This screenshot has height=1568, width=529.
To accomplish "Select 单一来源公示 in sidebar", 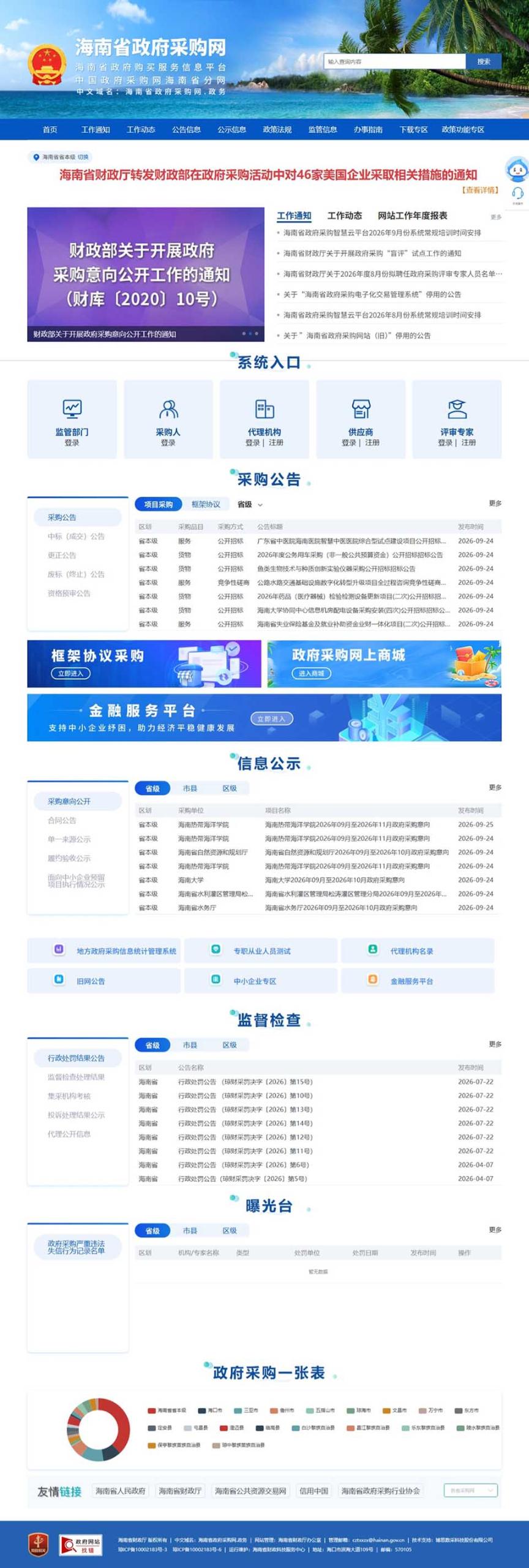I will (69, 839).
